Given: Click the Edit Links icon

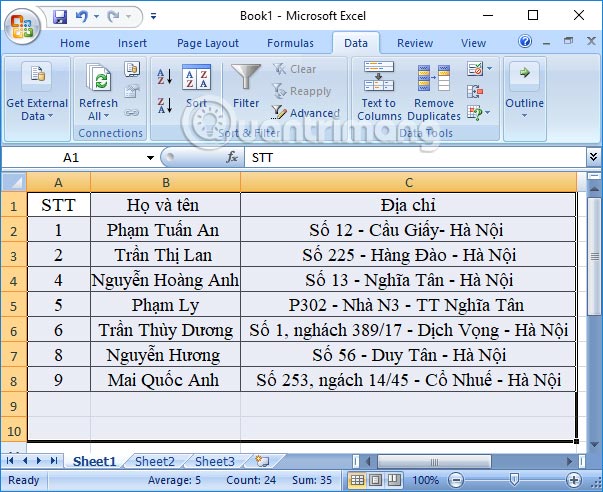Looking at the screenshot, I should pyautogui.click(x=132, y=113).
